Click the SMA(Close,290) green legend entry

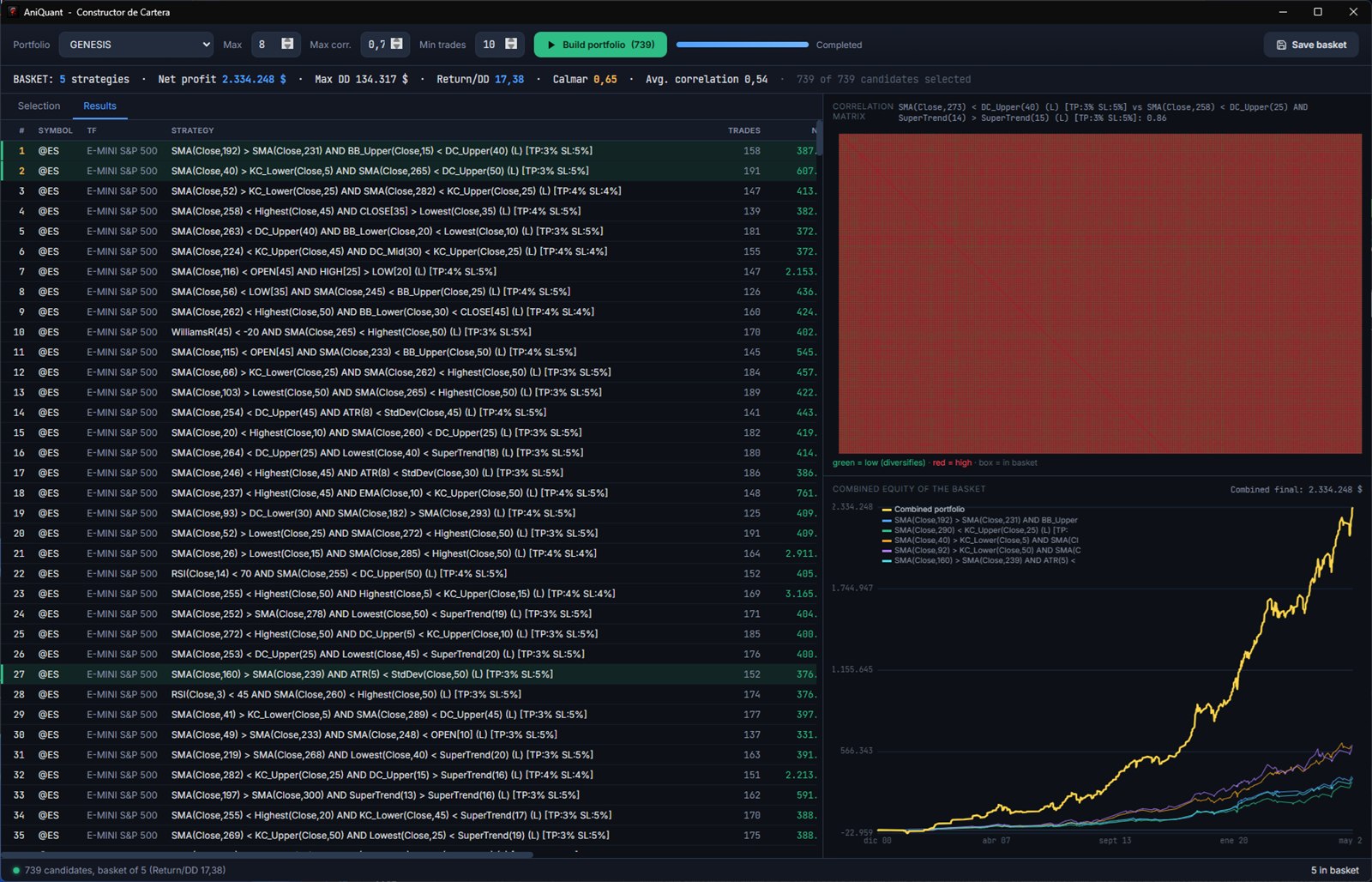pos(974,530)
